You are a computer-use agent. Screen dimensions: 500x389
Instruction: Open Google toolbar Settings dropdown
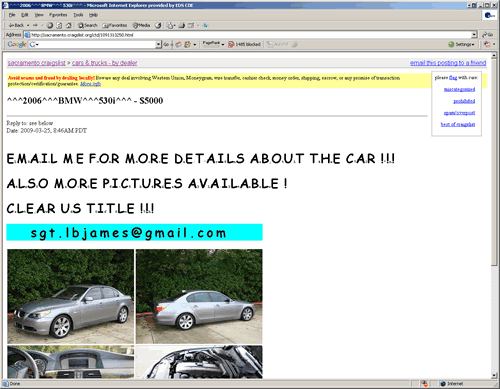tap(461, 44)
